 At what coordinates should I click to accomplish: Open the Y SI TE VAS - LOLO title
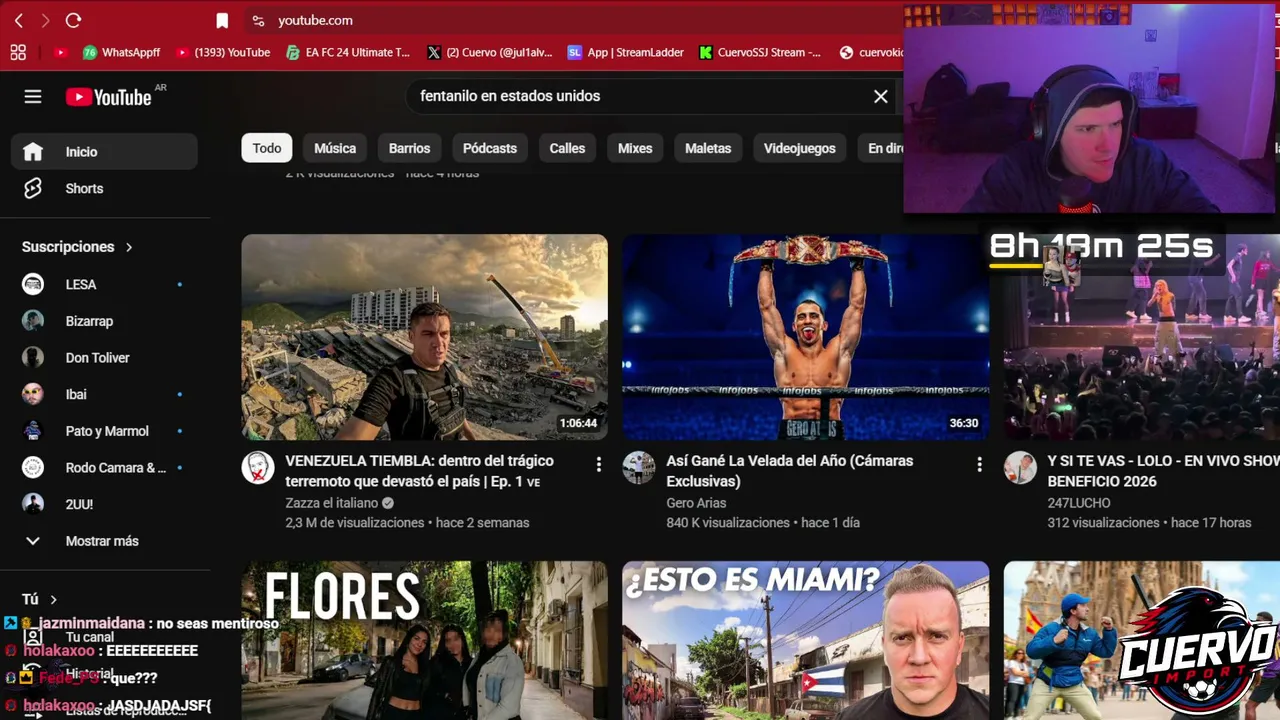1163,471
